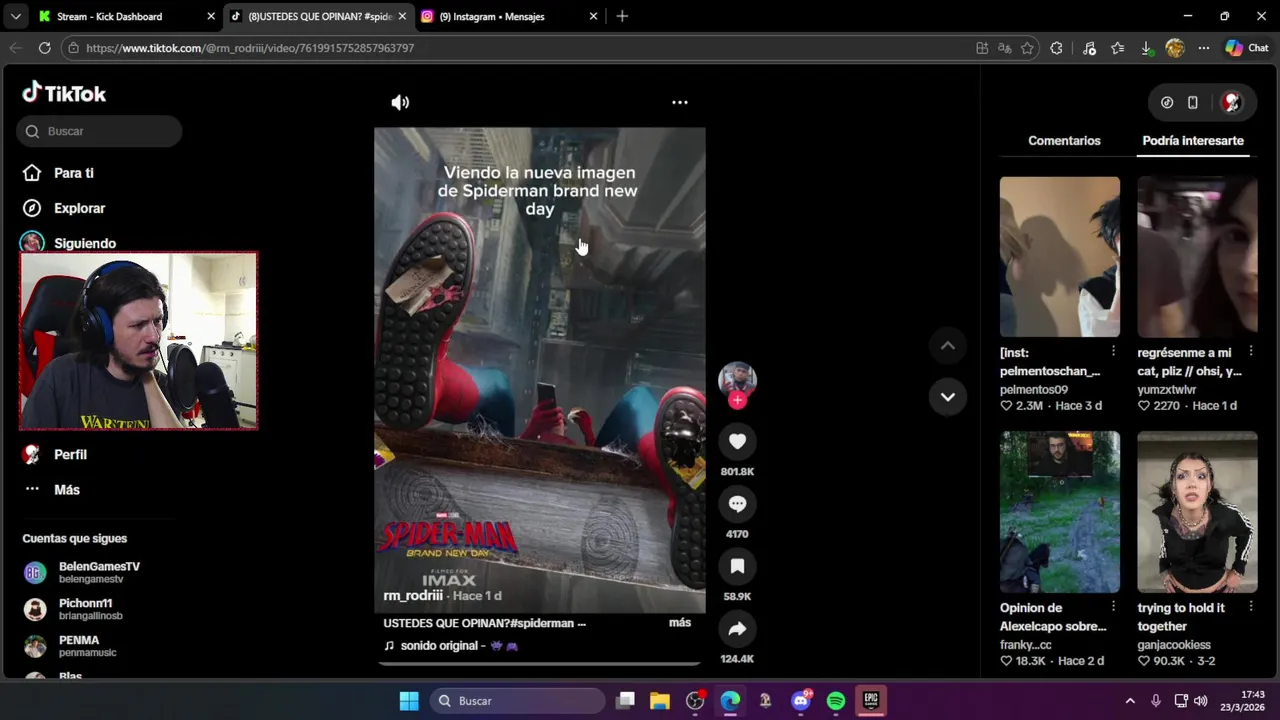This screenshot has height=720, width=1280.
Task: Open 'regrésenme a mi cat' video thumbnail
Action: click(1197, 257)
